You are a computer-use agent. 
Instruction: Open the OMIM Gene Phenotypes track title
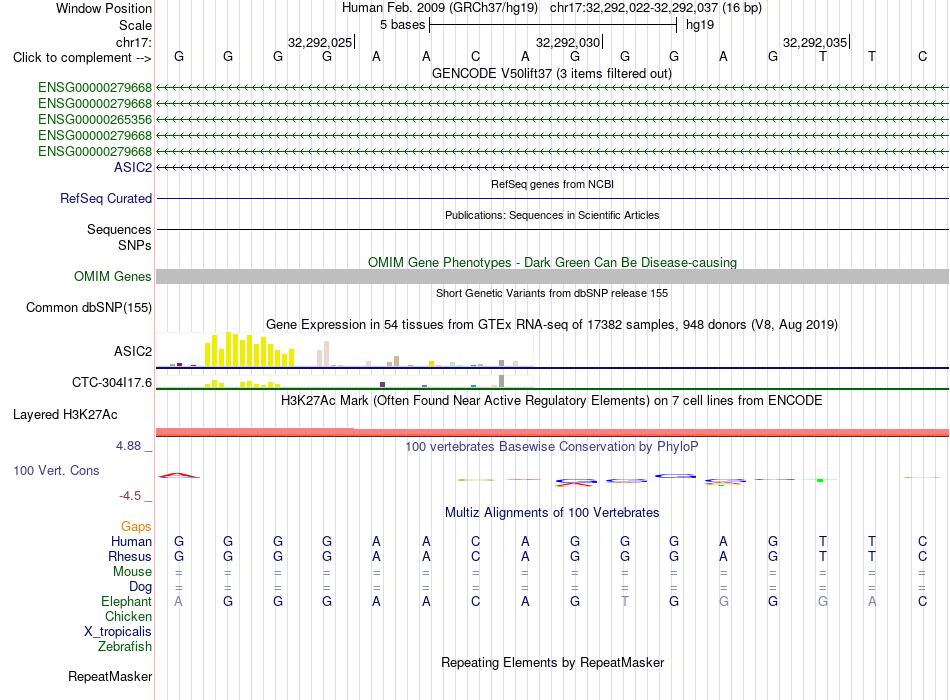(x=552, y=262)
